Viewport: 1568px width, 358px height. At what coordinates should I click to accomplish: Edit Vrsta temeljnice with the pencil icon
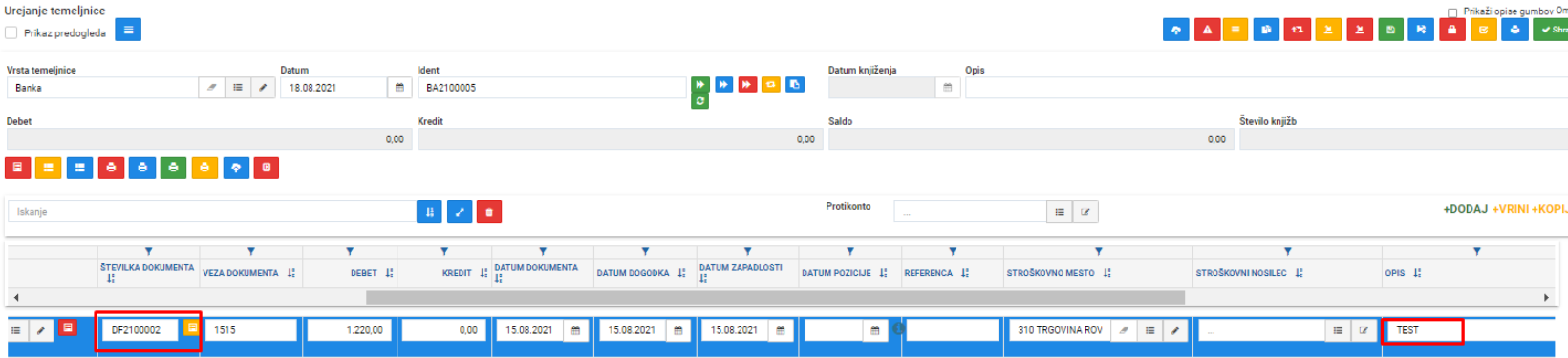263,88
